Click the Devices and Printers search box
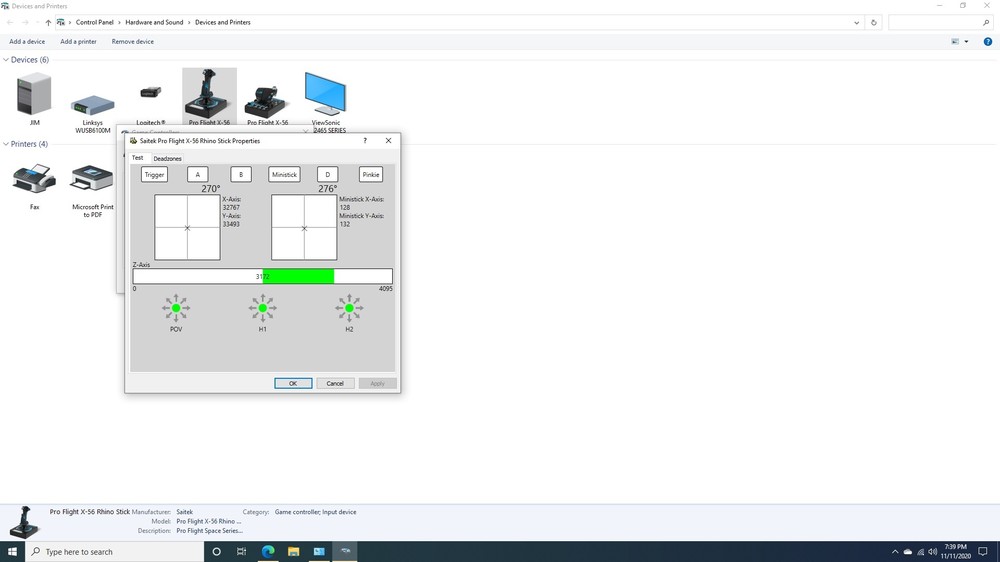The width and height of the screenshot is (1000, 562). pos(940,22)
